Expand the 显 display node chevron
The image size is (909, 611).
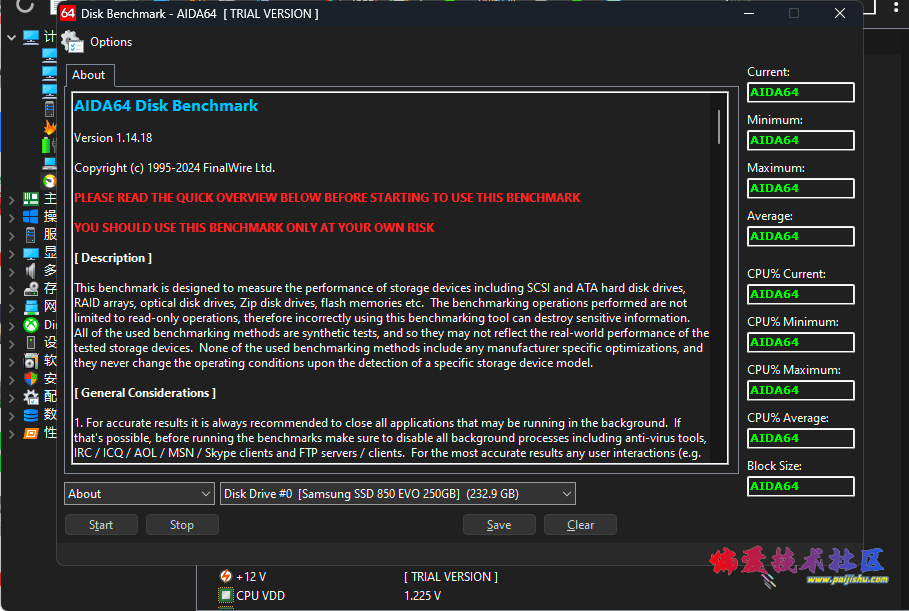[x=11, y=253]
